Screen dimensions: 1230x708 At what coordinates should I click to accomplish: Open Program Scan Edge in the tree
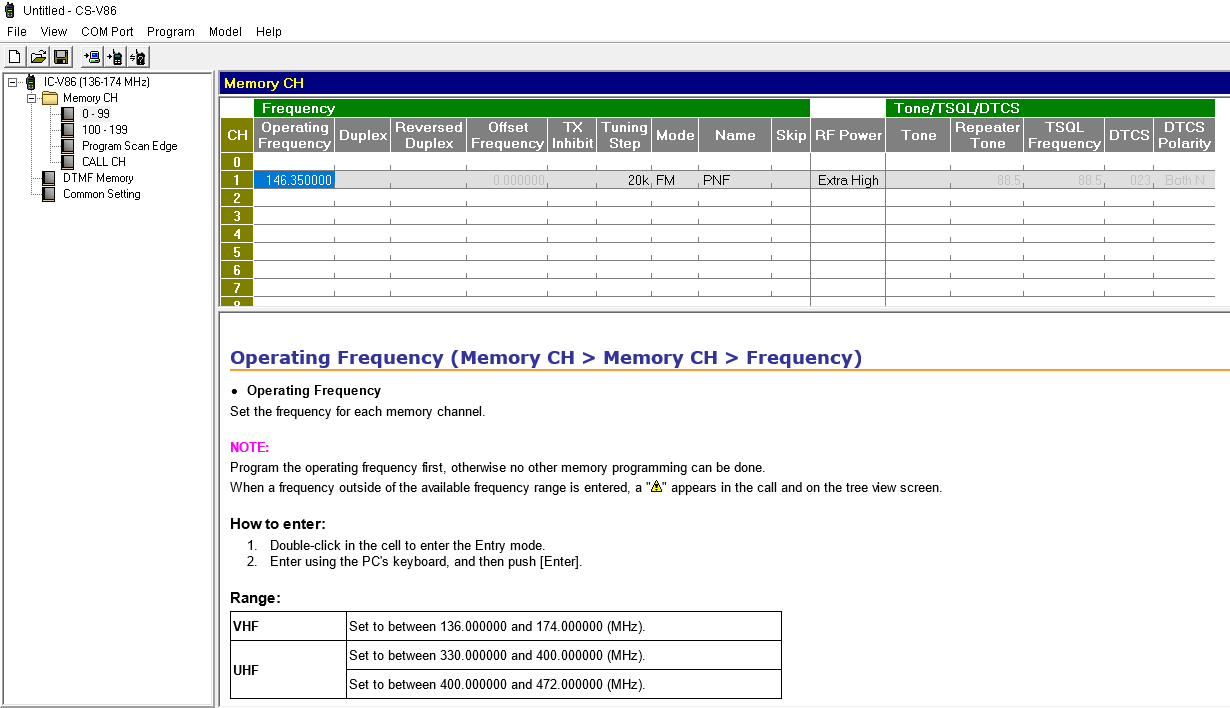pos(130,146)
